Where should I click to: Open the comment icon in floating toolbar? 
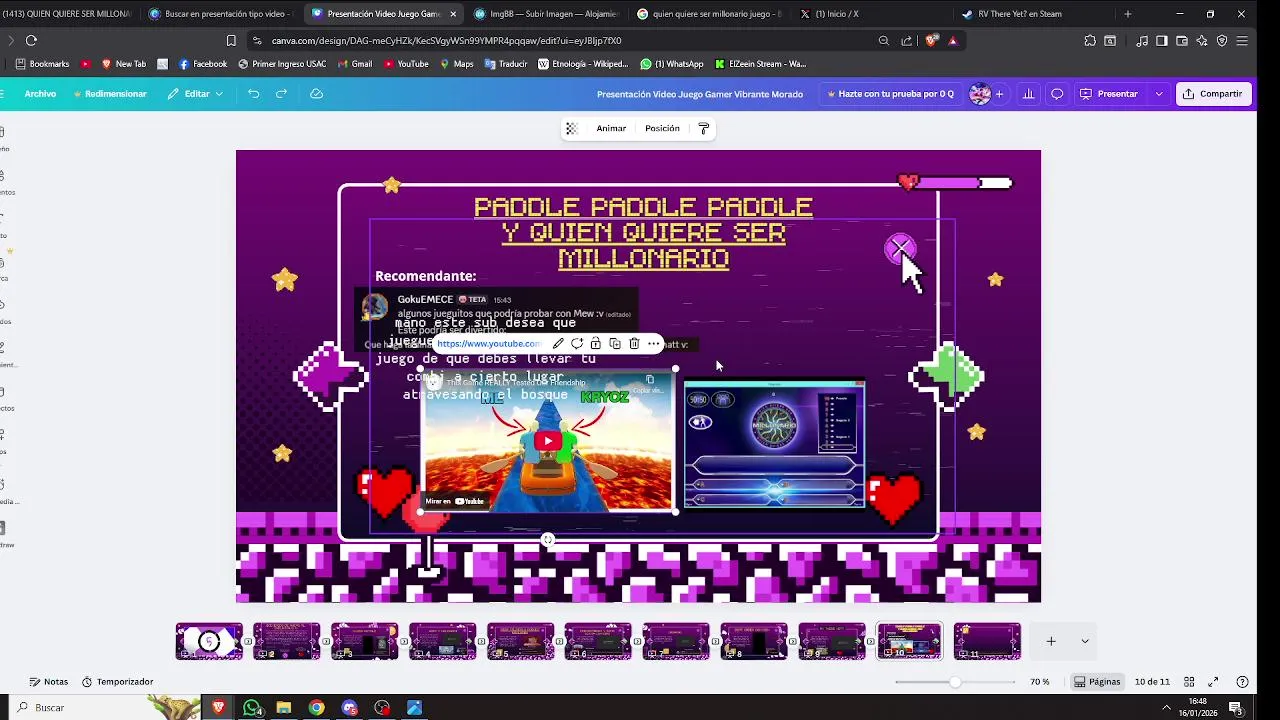(x=577, y=344)
